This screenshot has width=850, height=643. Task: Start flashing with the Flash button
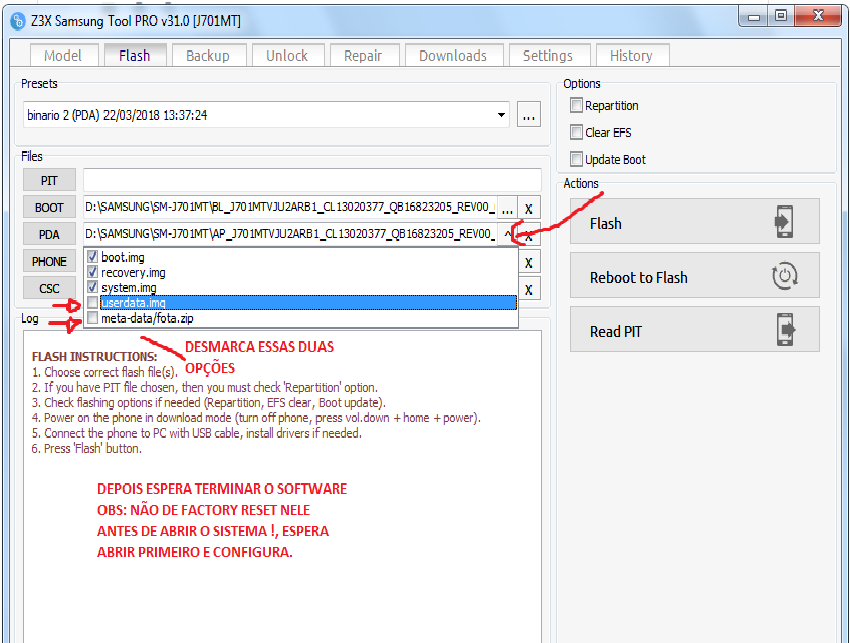pos(694,221)
